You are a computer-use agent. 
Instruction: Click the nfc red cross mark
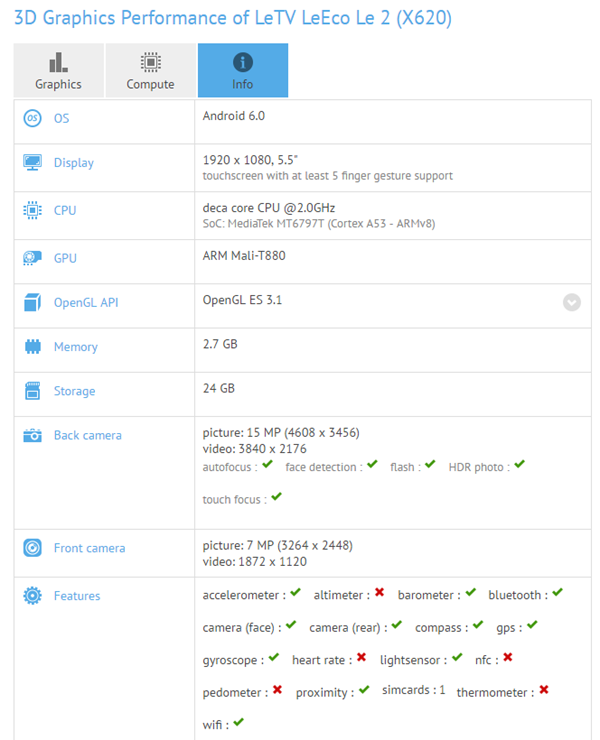click(508, 657)
